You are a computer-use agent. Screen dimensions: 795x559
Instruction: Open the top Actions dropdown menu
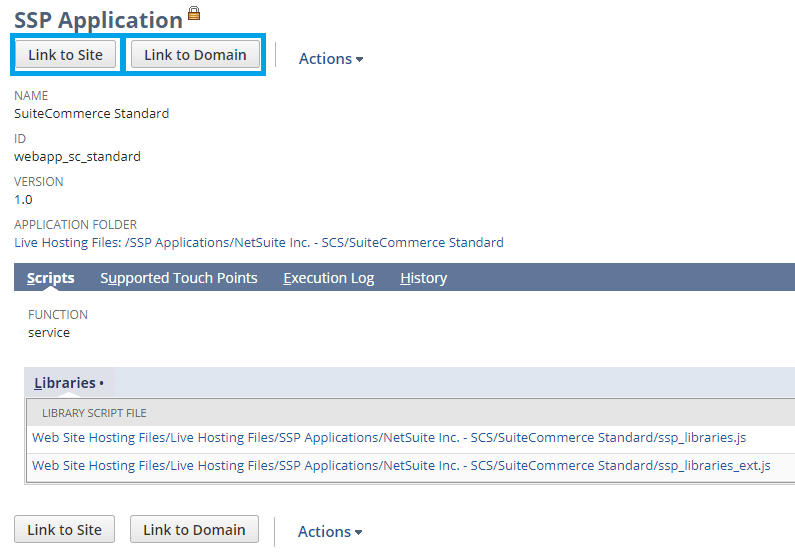pyautogui.click(x=331, y=59)
